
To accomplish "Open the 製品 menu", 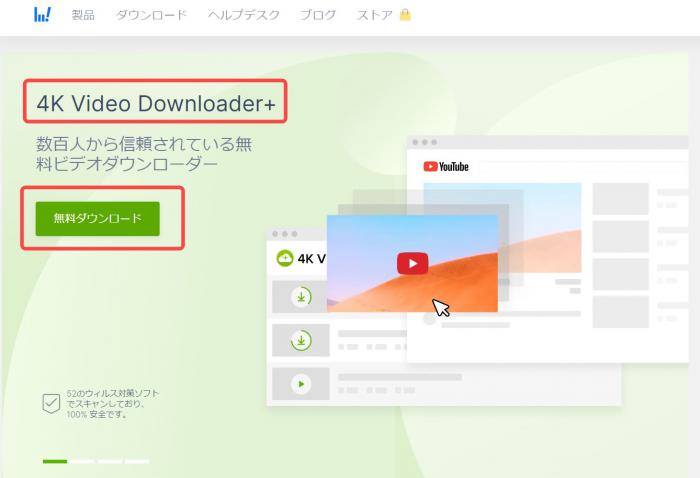I will click(x=83, y=15).
